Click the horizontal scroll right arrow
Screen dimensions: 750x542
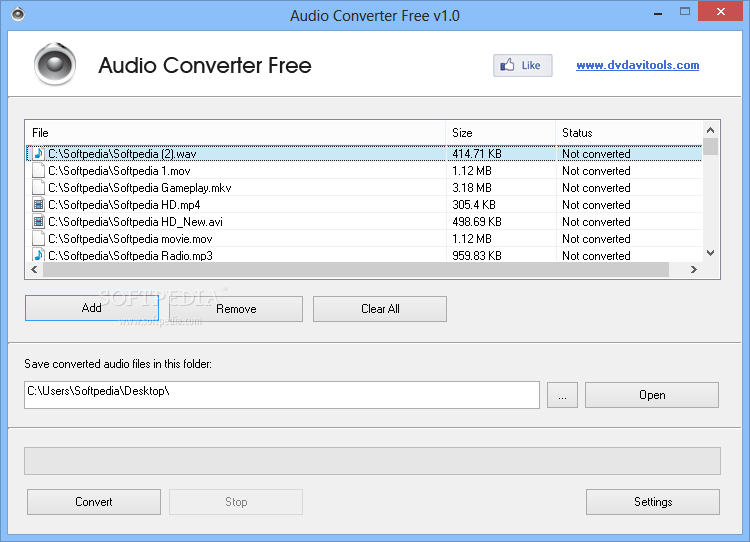(x=694, y=269)
